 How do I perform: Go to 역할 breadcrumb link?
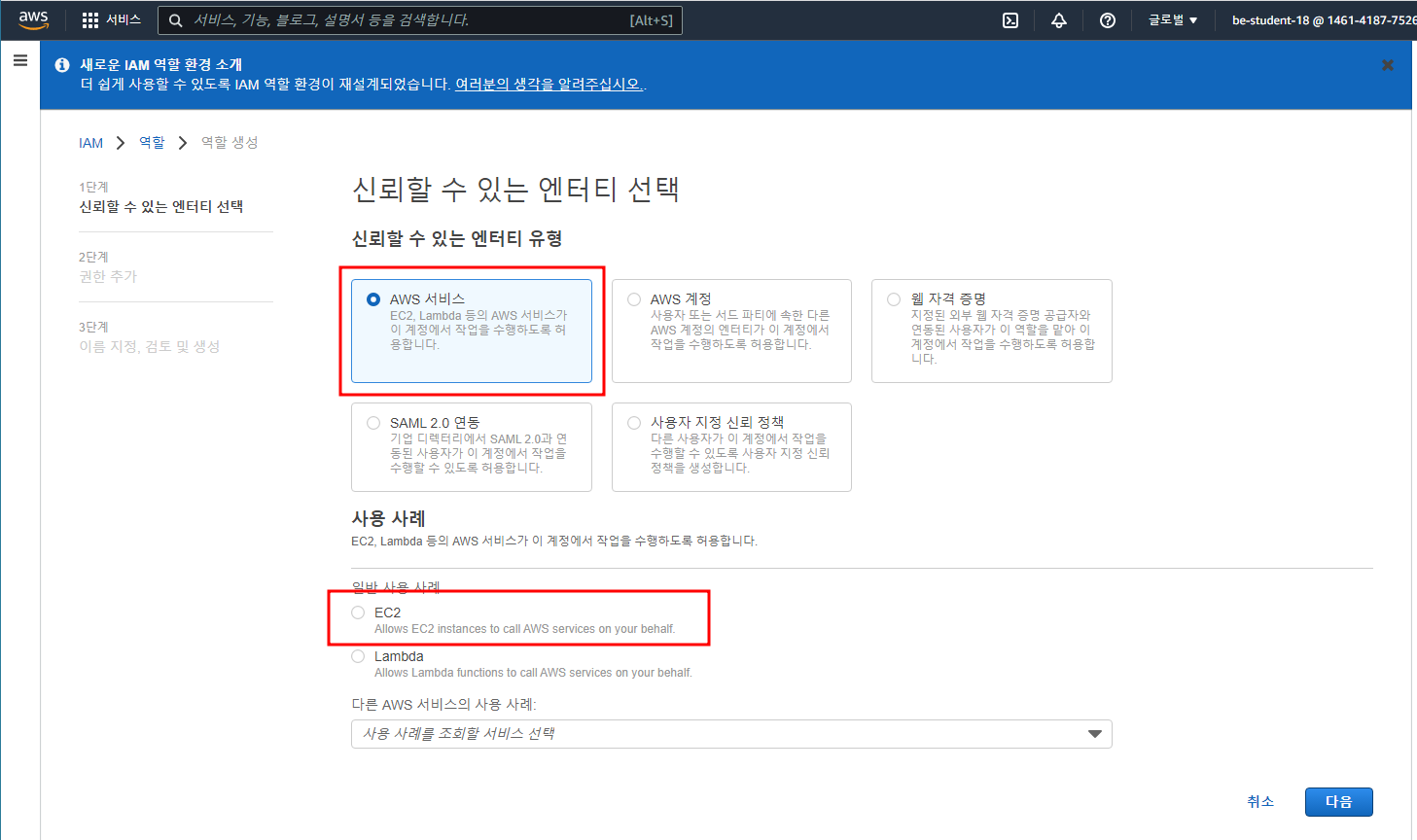(x=152, y=143)
